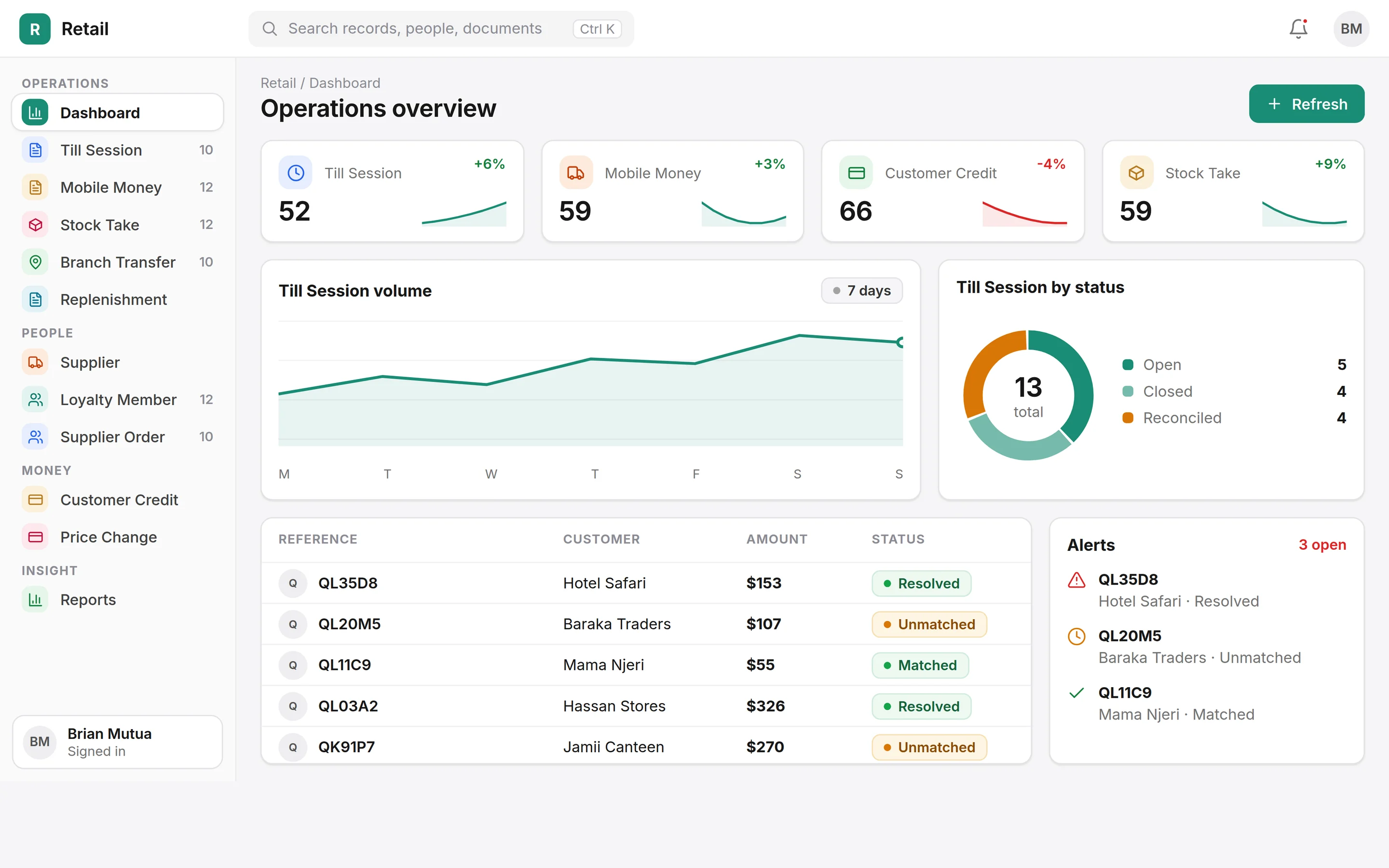This screenshot has width=1389, height=868.
Task: Click the Price Change card icon
Action: point(36,537)
